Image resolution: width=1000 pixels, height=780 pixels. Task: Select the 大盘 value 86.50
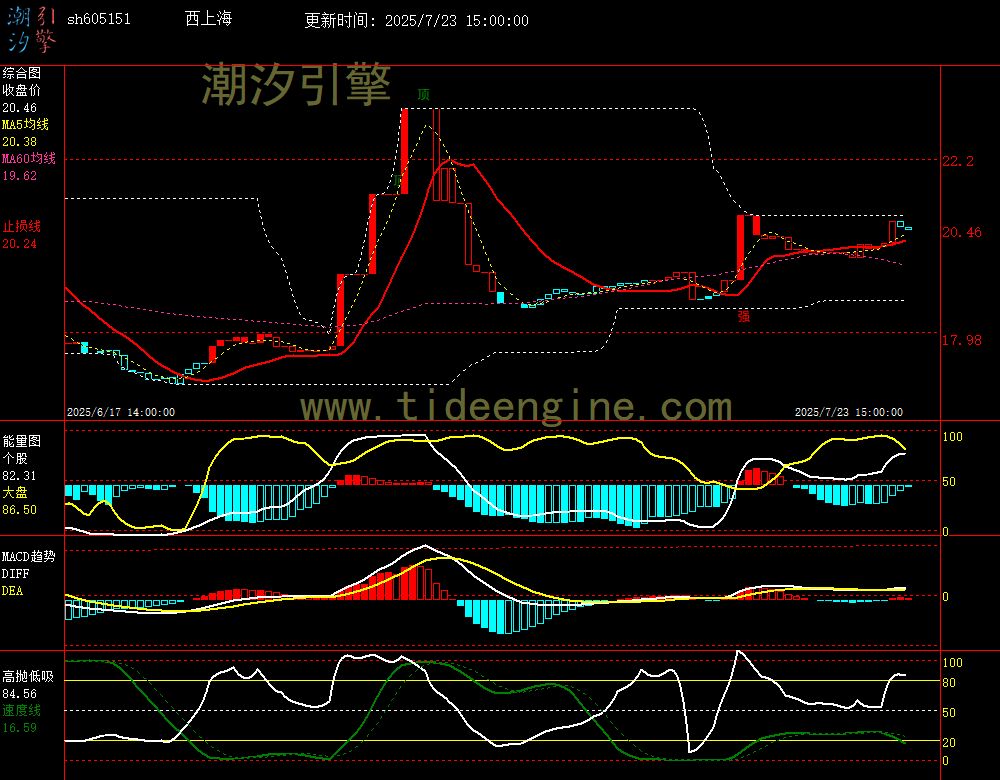(x=19, y=510)
